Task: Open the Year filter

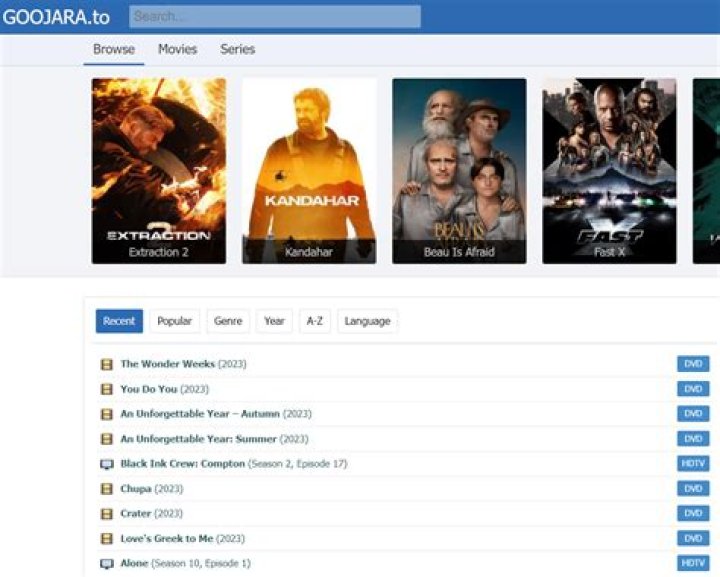Action: [x=274, y=321]
